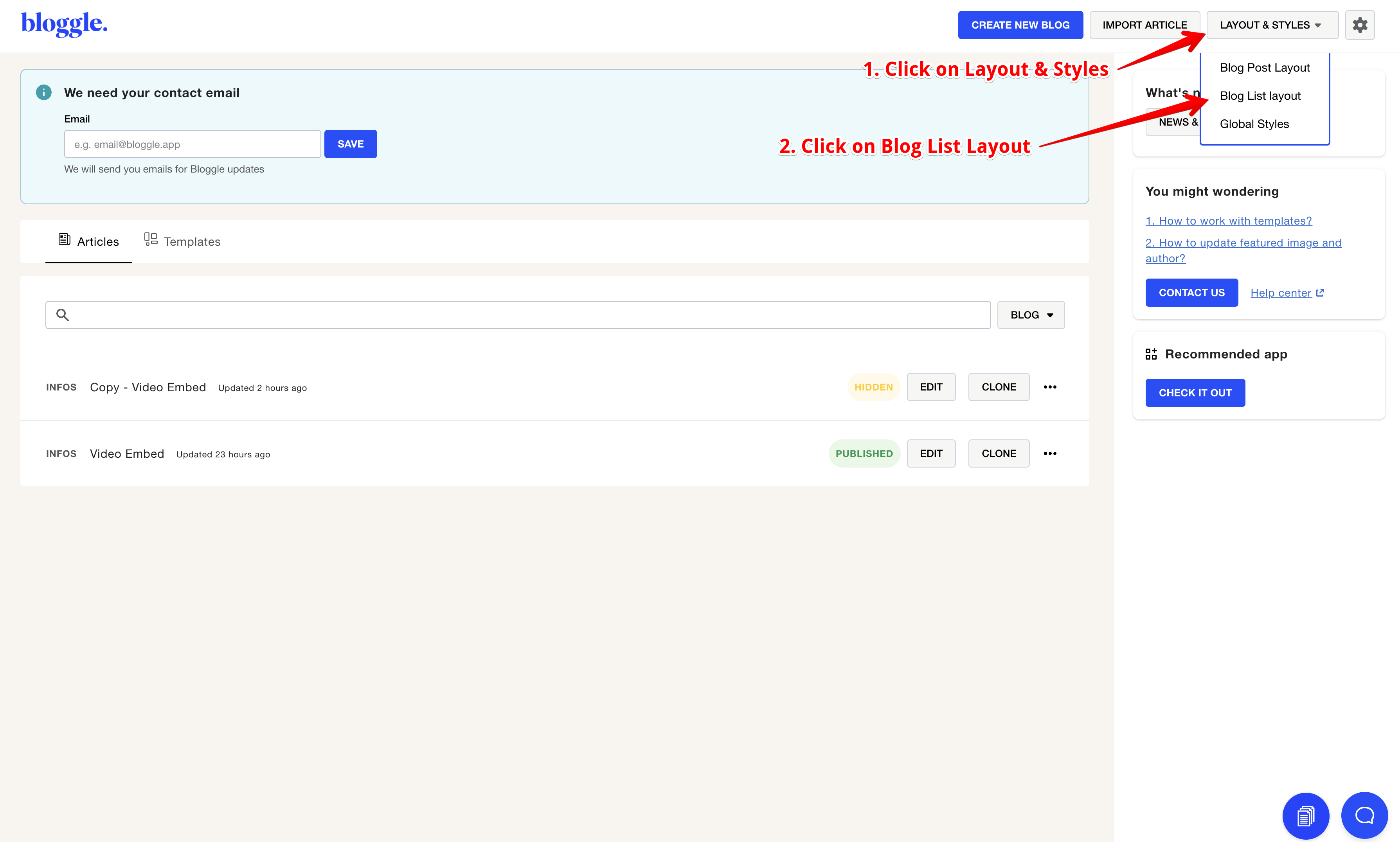Open the BLOG filter dropdown
Viewport: 1400px width, 842px height.
(1030, 314)
